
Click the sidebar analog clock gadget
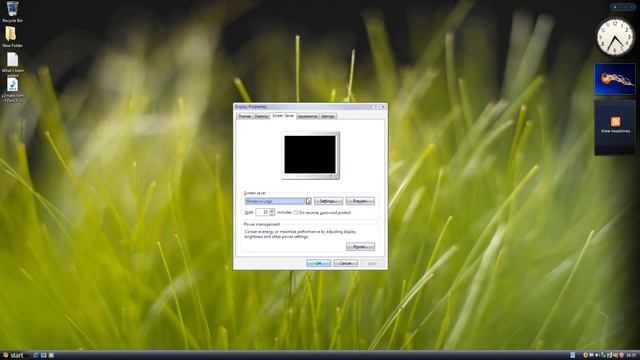click(x=615, y=37)
